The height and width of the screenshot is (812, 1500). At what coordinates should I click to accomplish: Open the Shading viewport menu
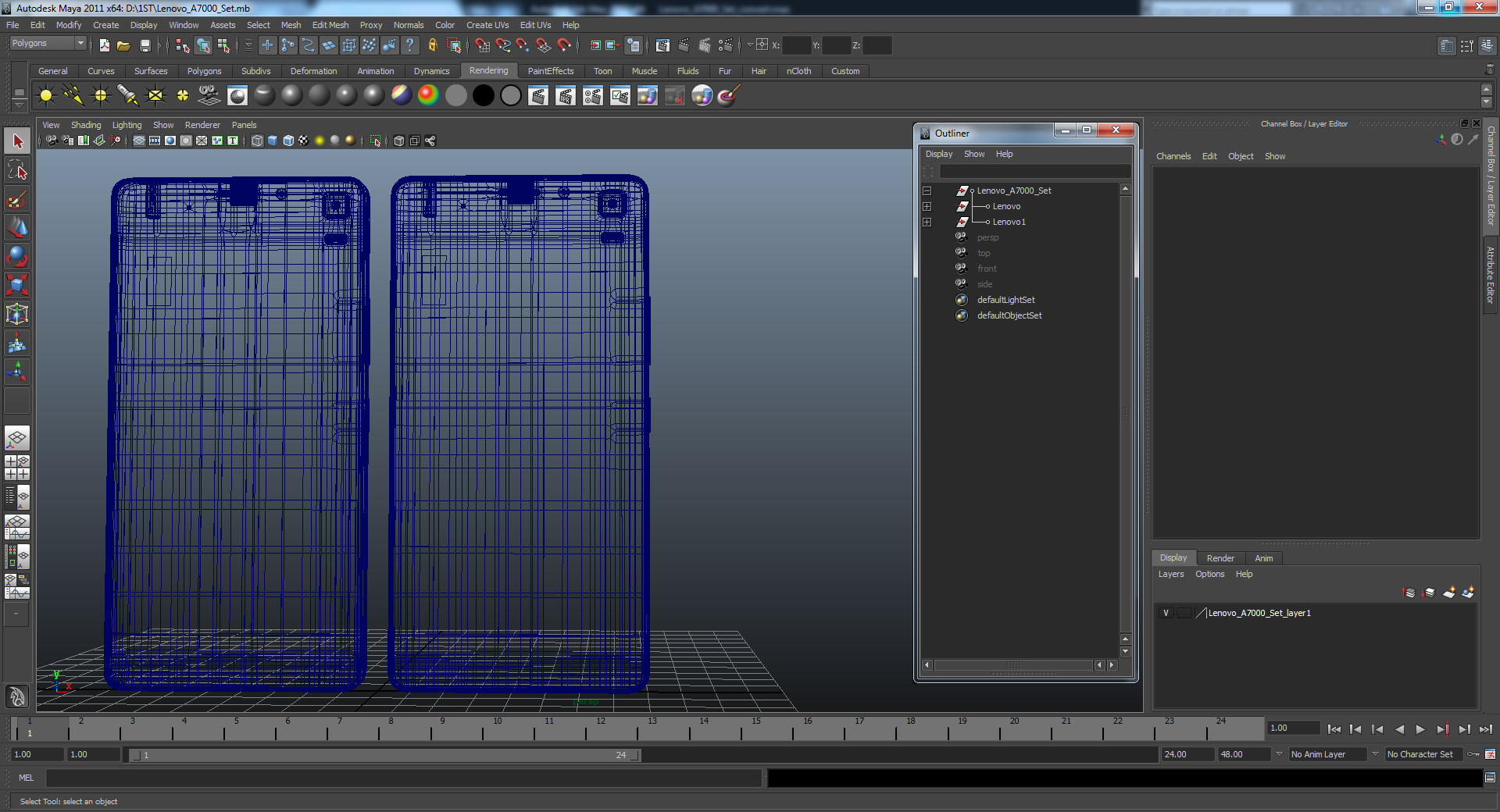pyautogui.click(x=86, y=125)
